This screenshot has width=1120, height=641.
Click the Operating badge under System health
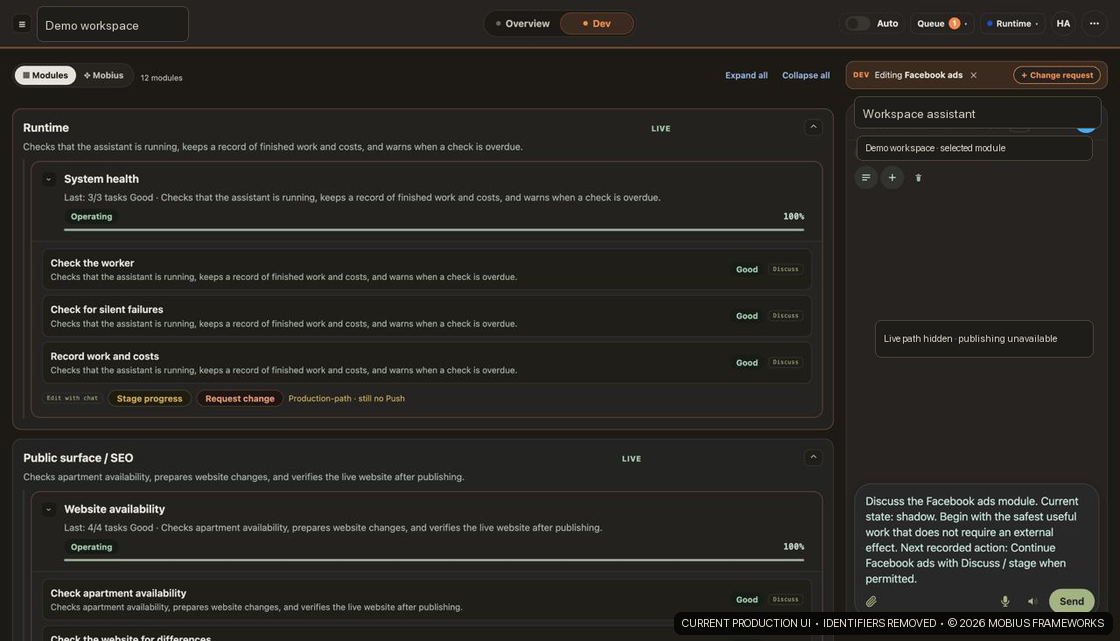91,217
